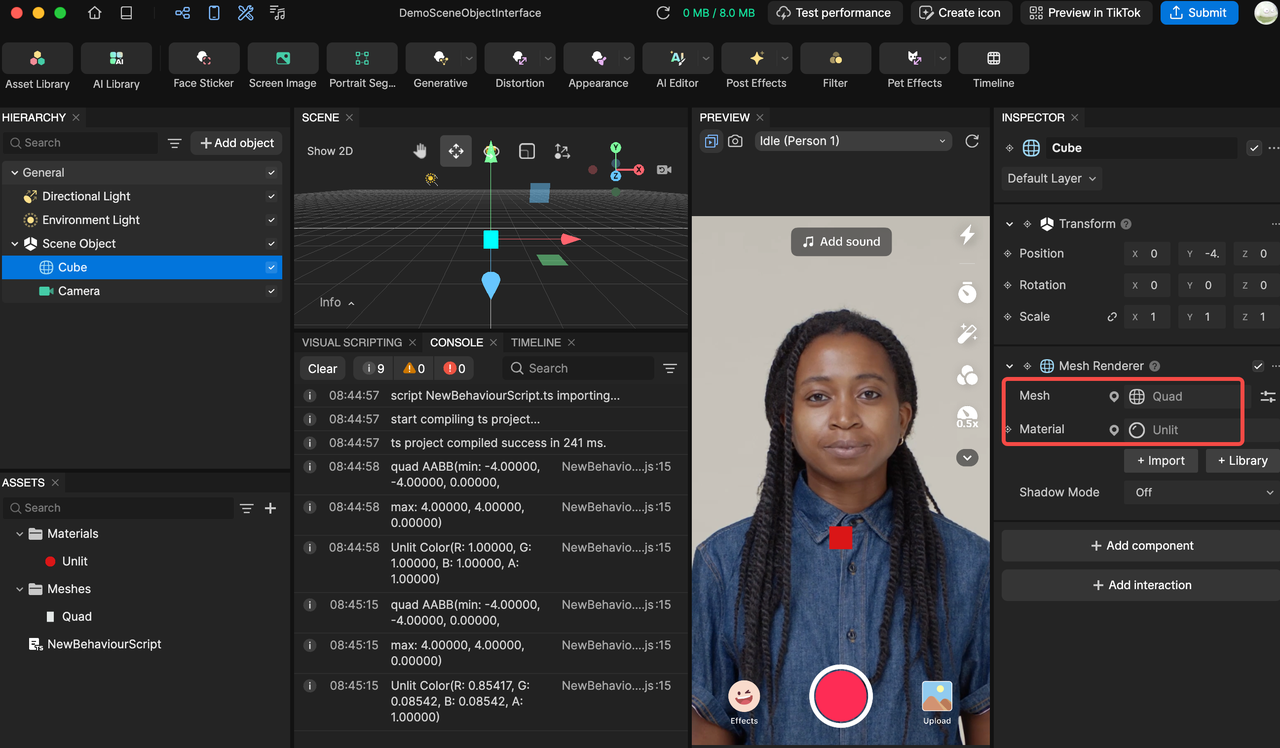Collapse the General group in hierarchy
The width and height of the screenshot is (1280, 748).
(x=15, y=173)
